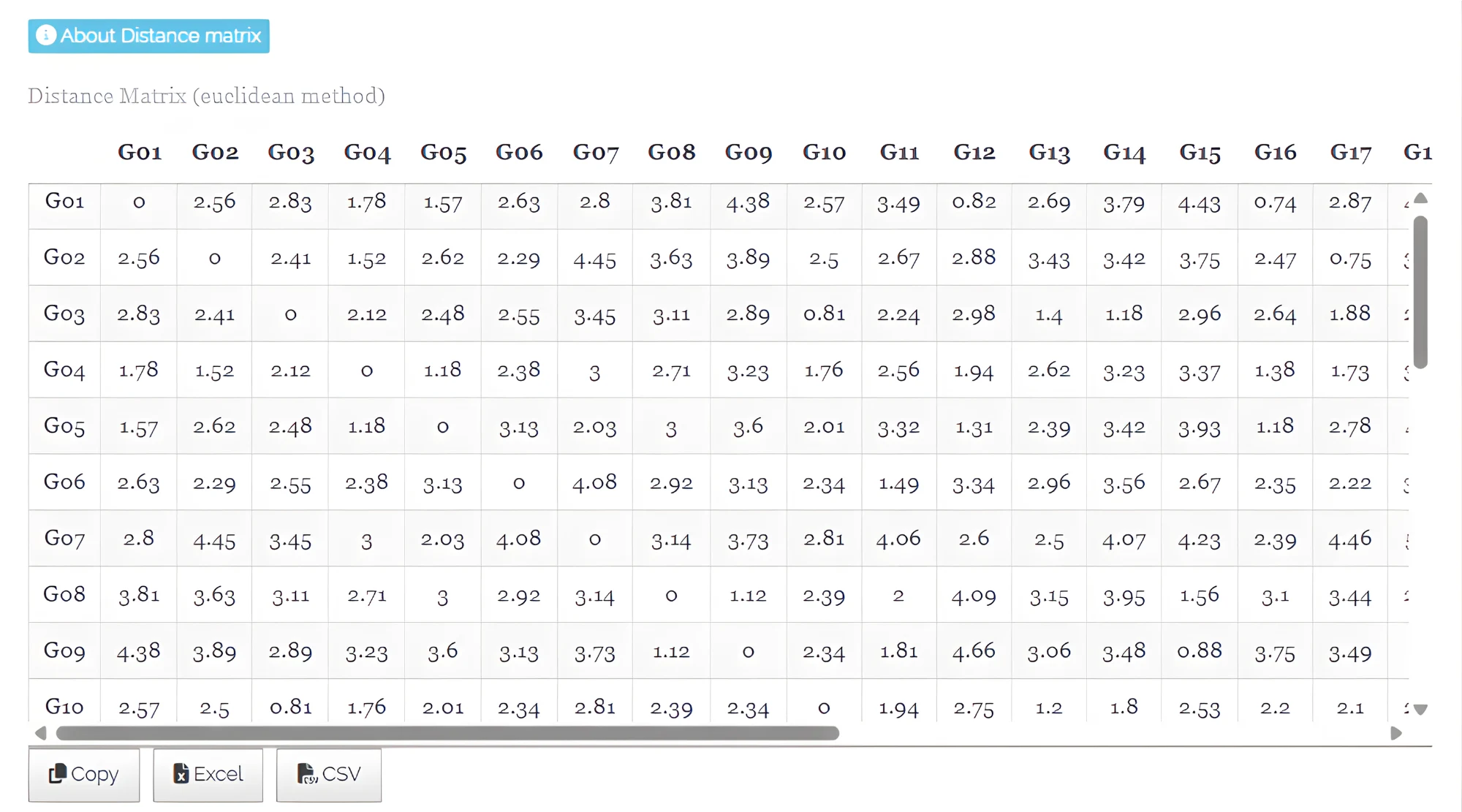Image resolution: width=1462 pixels, height=812 pixels.
Task: Click the horizontal scrollbar thumb
Action: point(447,733)
